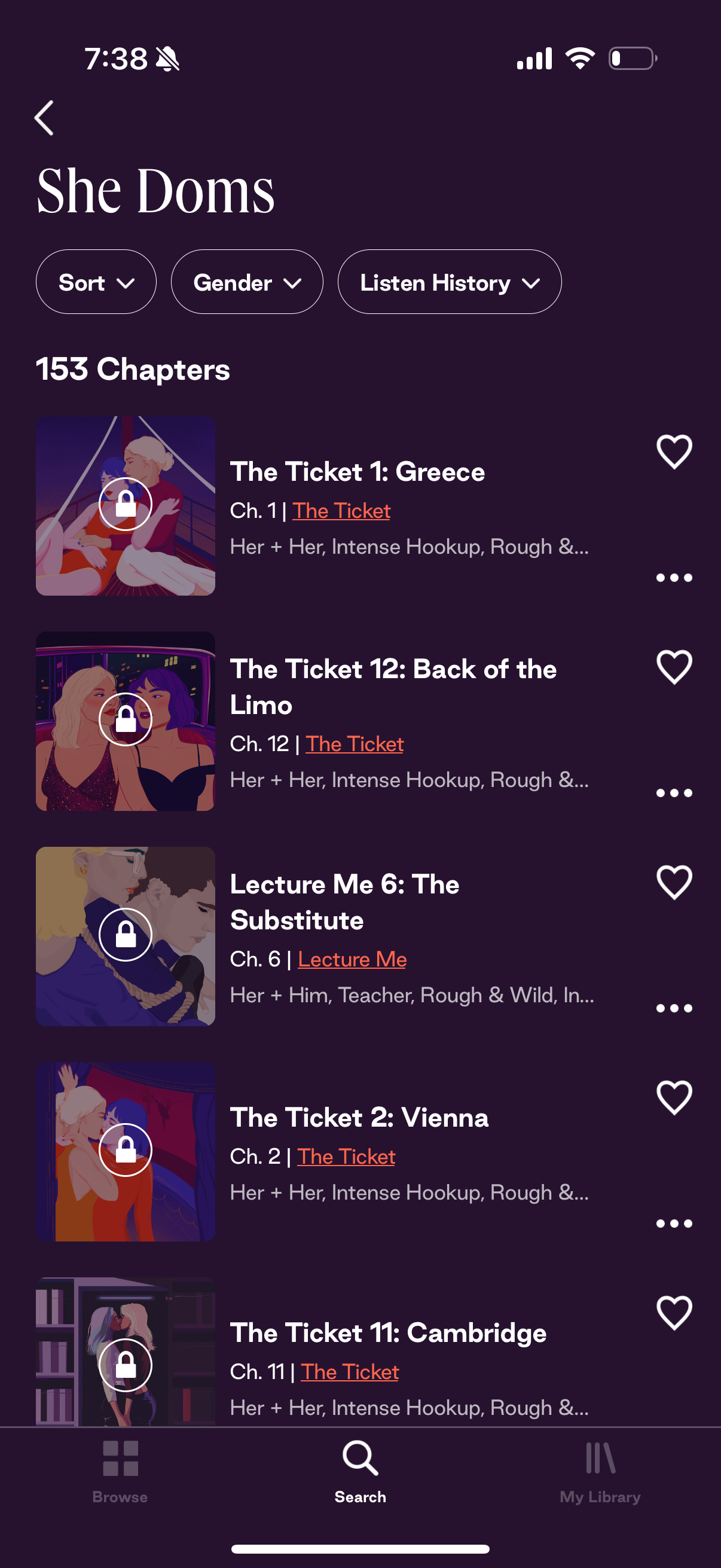Open more options for The Ticket 12
721x1568 pixels.
674,793
